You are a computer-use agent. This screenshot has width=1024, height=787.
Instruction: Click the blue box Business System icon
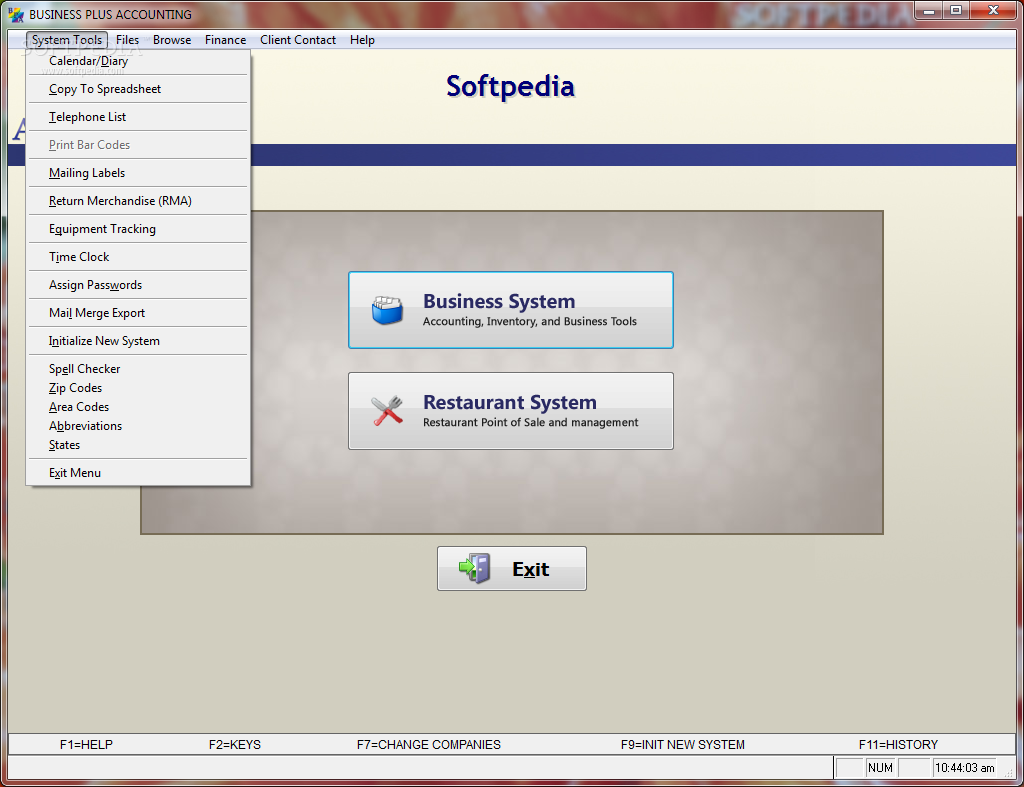coord(387,310)
